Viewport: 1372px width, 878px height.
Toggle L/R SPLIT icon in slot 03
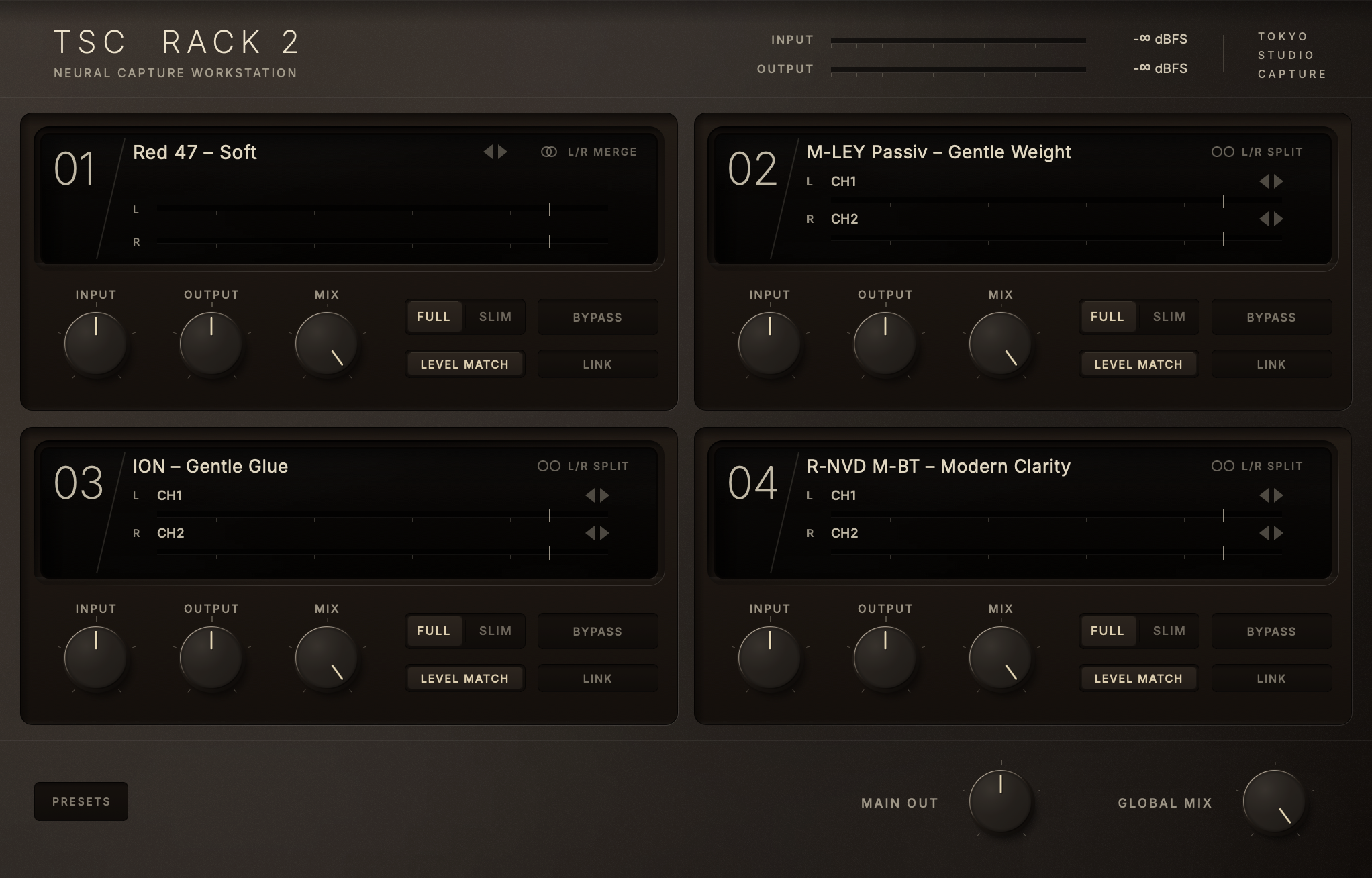pyautogui.click(x=549, y=466)
